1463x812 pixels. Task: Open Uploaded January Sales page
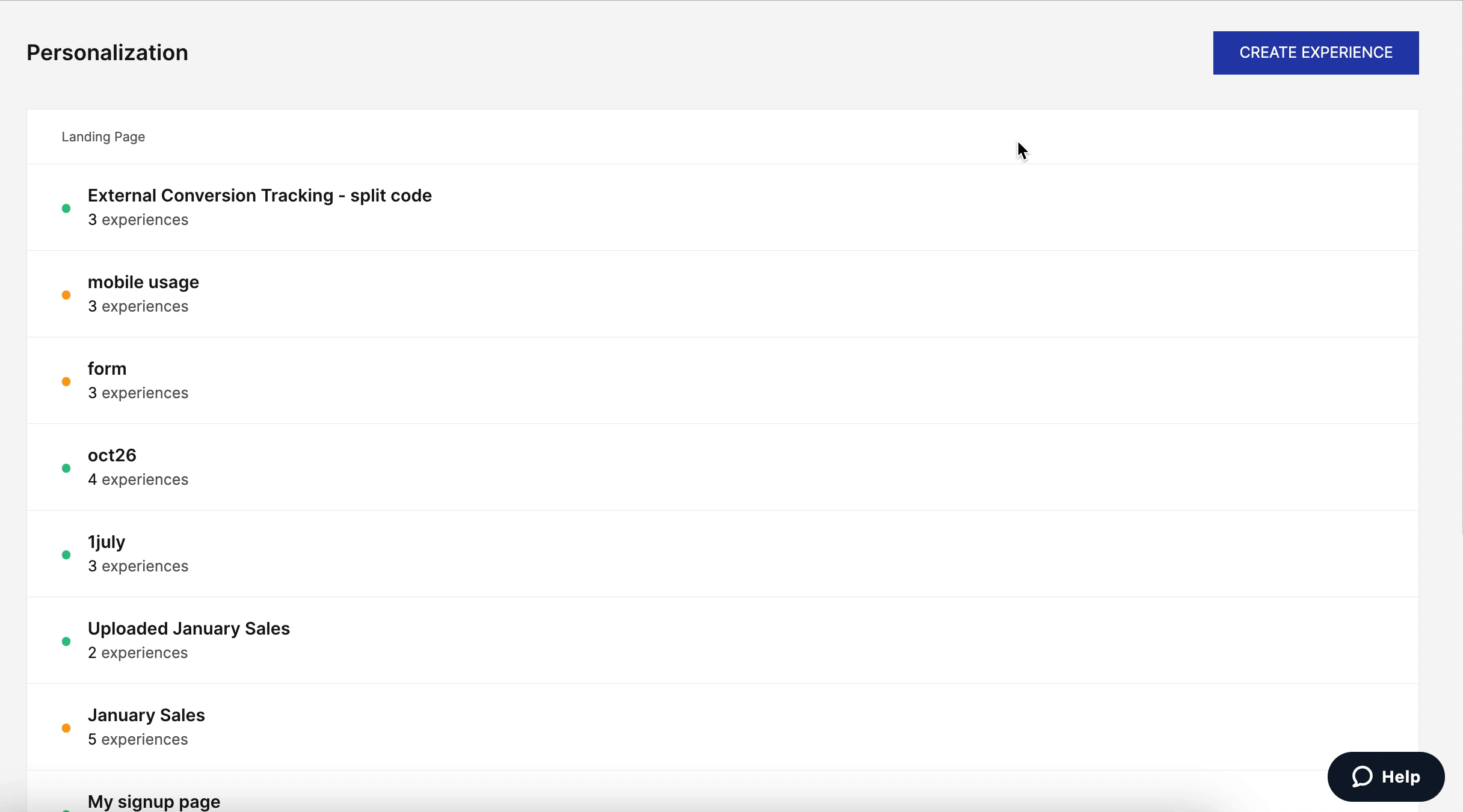coord(722,641)
